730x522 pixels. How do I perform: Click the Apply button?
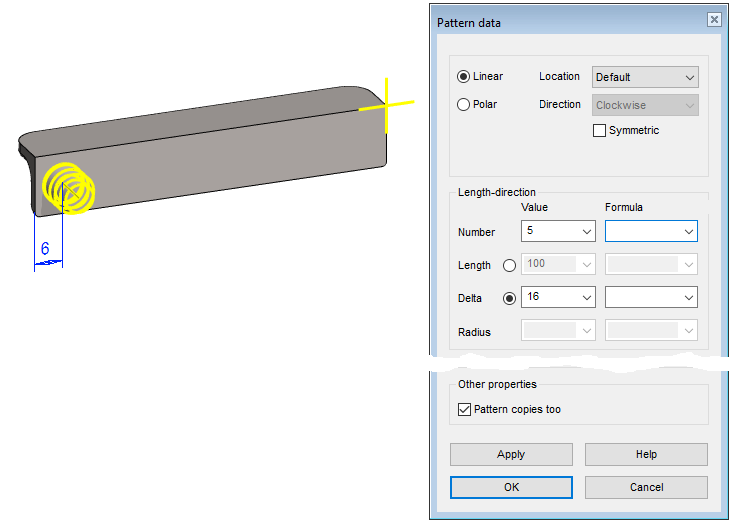click(511, 454)
